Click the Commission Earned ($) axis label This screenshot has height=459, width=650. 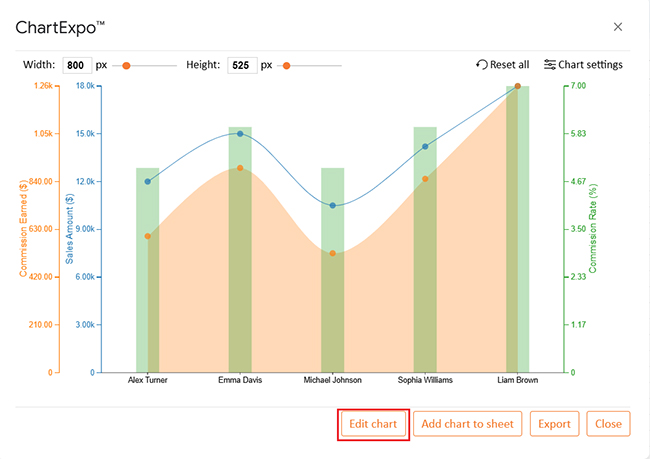pyautogui.click(x=23, y=228)
